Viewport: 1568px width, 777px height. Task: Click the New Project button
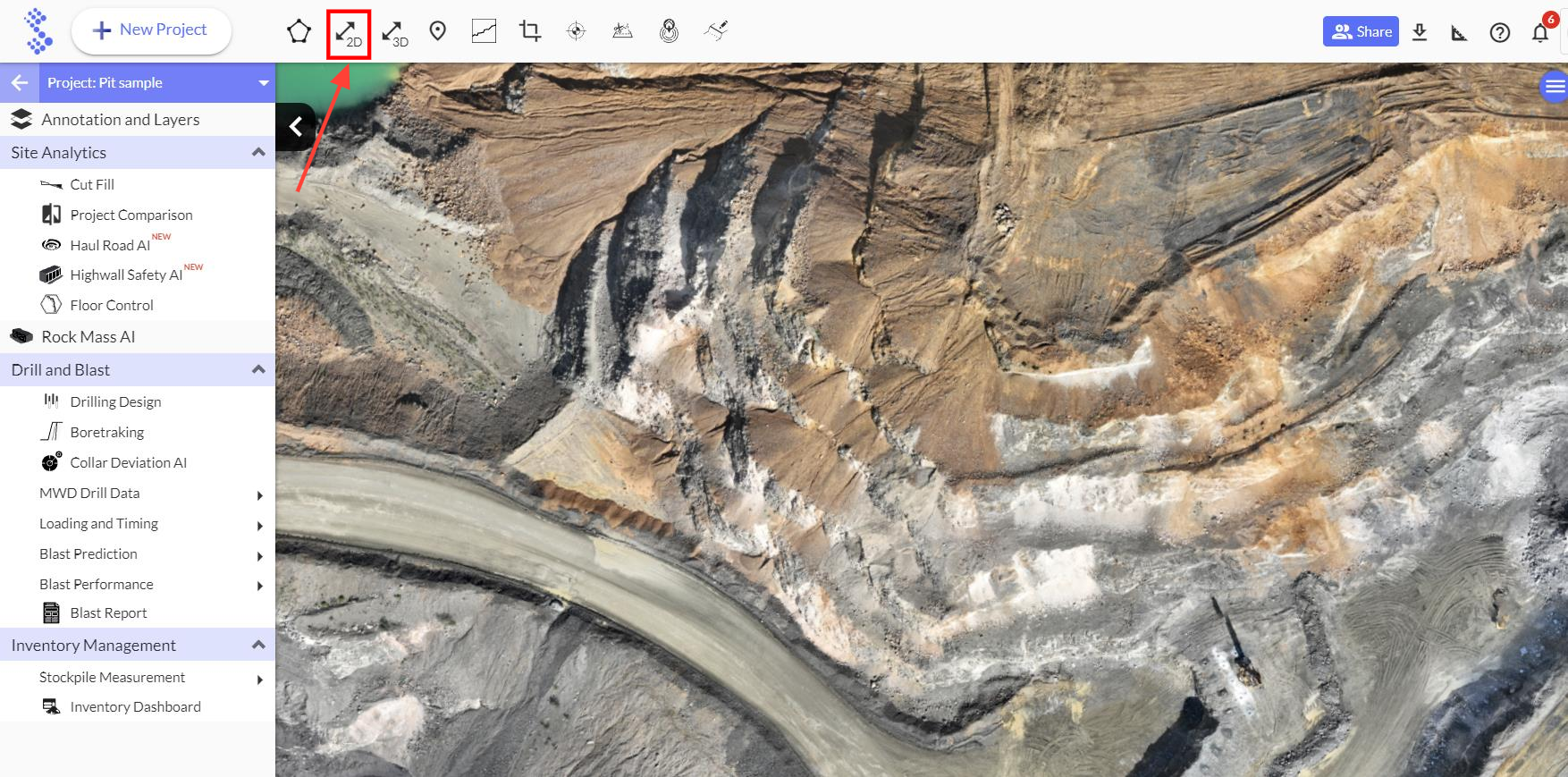[x=151, y=30]
